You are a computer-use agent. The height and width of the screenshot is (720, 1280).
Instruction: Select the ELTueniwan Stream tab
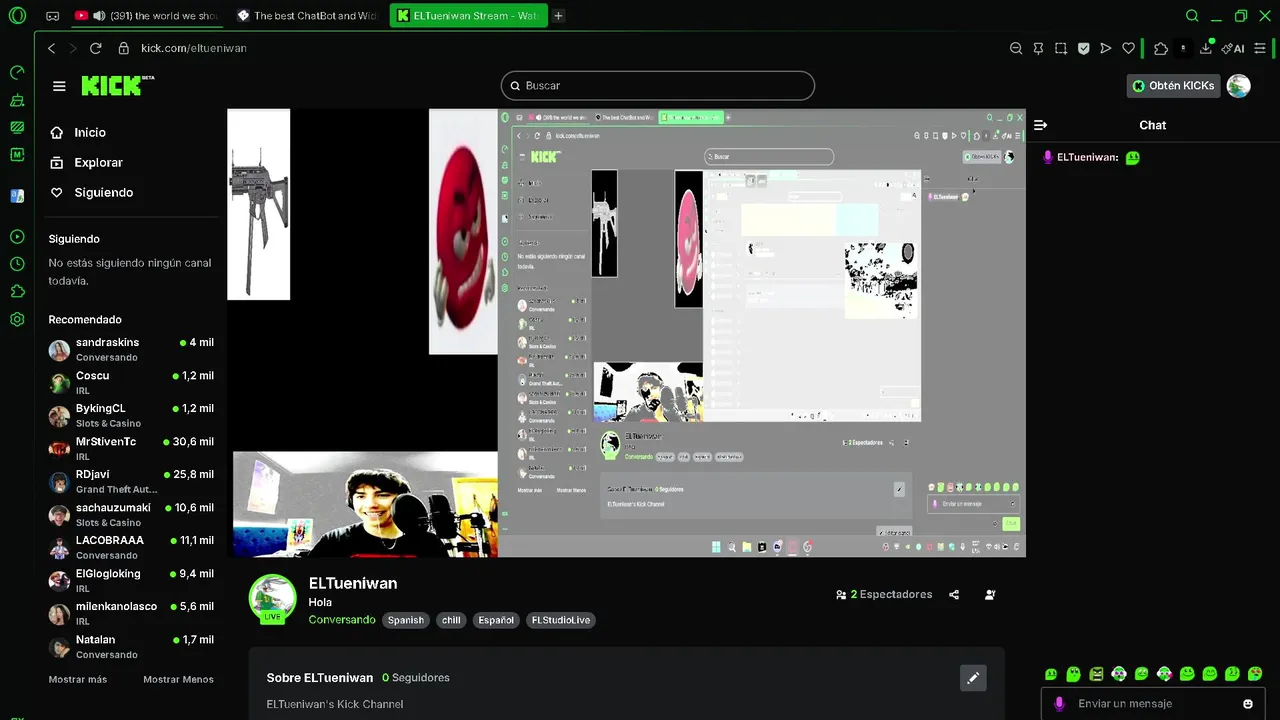click(x=468, y=16)
